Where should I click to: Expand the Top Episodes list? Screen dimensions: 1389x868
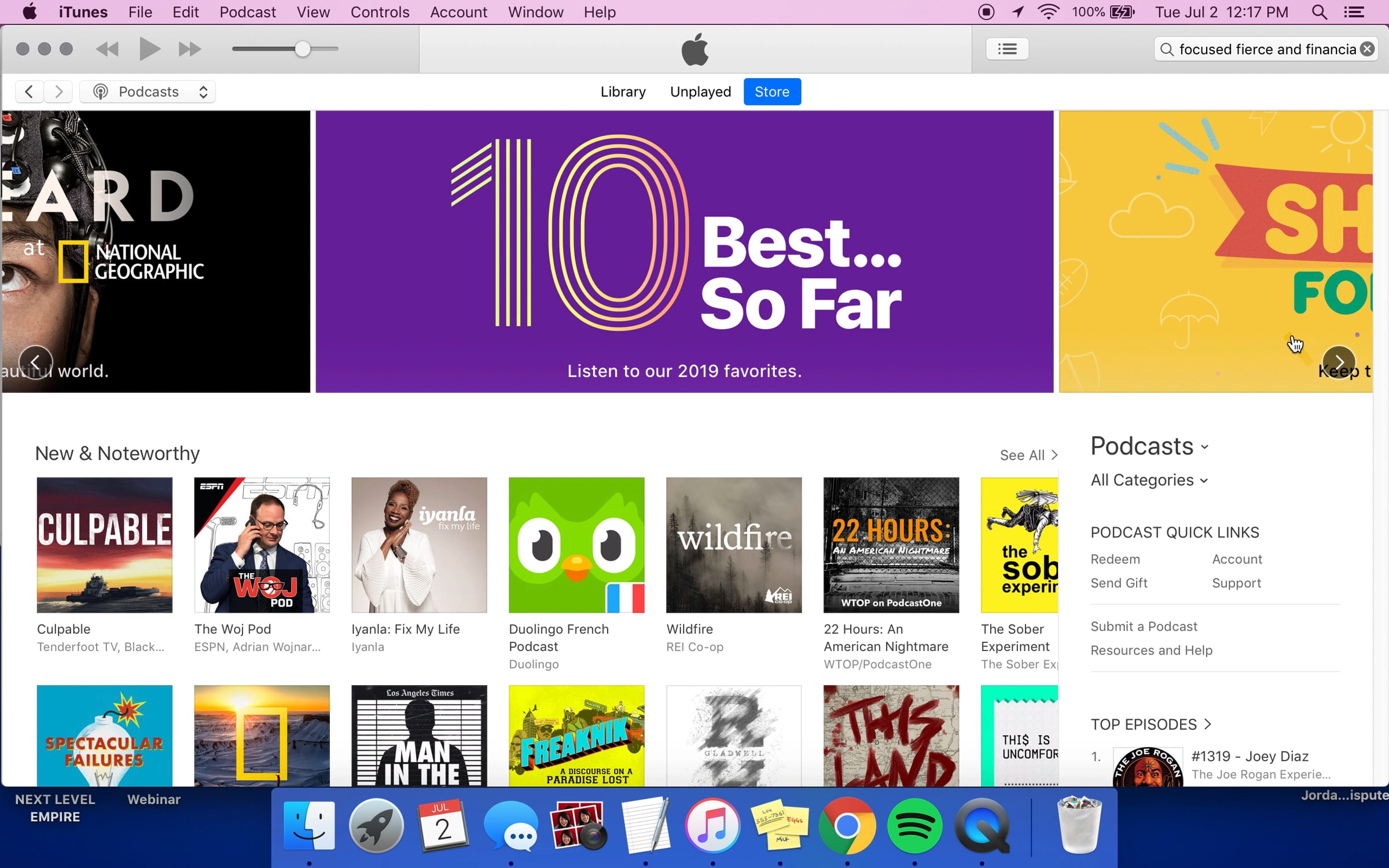pos(1151,724)
